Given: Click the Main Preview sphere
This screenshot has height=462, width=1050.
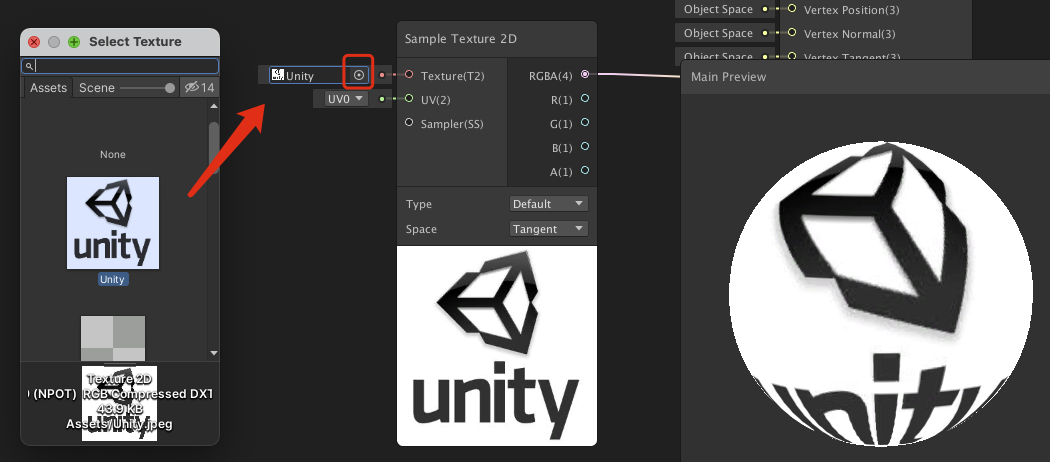Looking at the screenshot, I should (881, 293).
